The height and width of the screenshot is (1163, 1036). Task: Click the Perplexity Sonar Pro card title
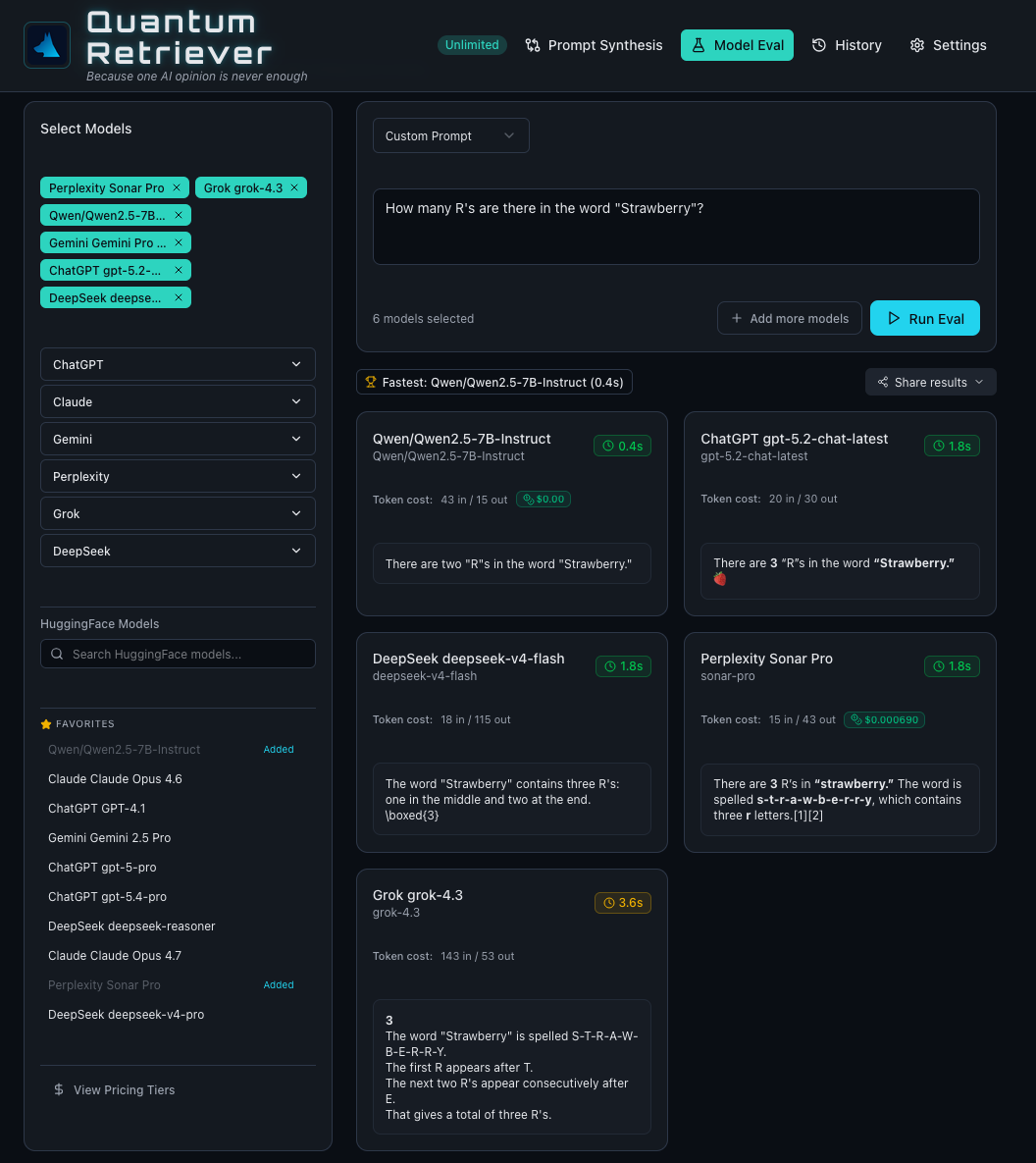click(767, 659)
